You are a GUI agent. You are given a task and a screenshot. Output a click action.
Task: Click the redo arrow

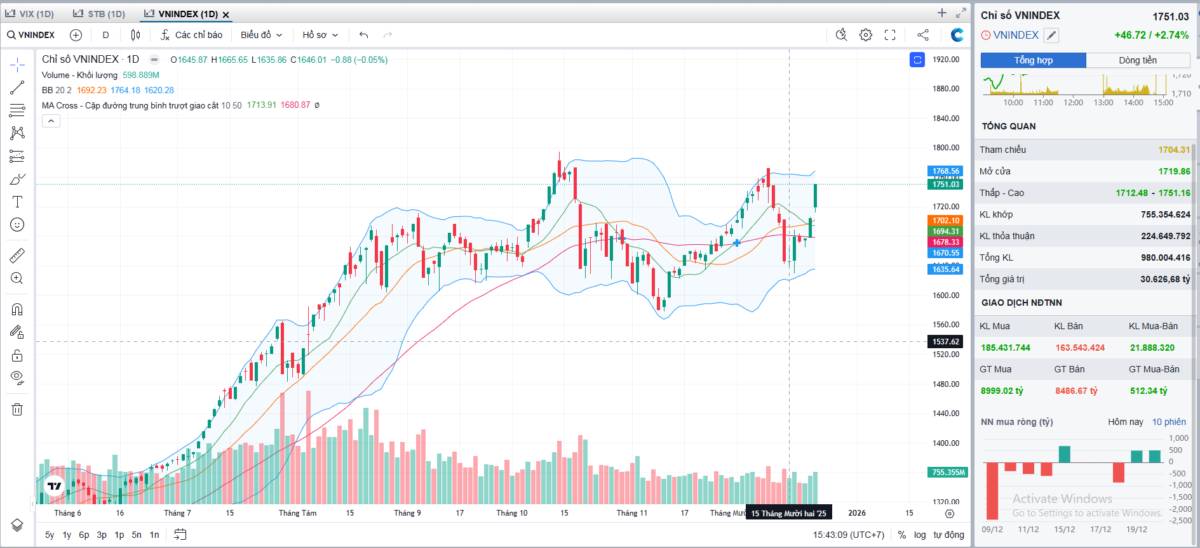387,35
